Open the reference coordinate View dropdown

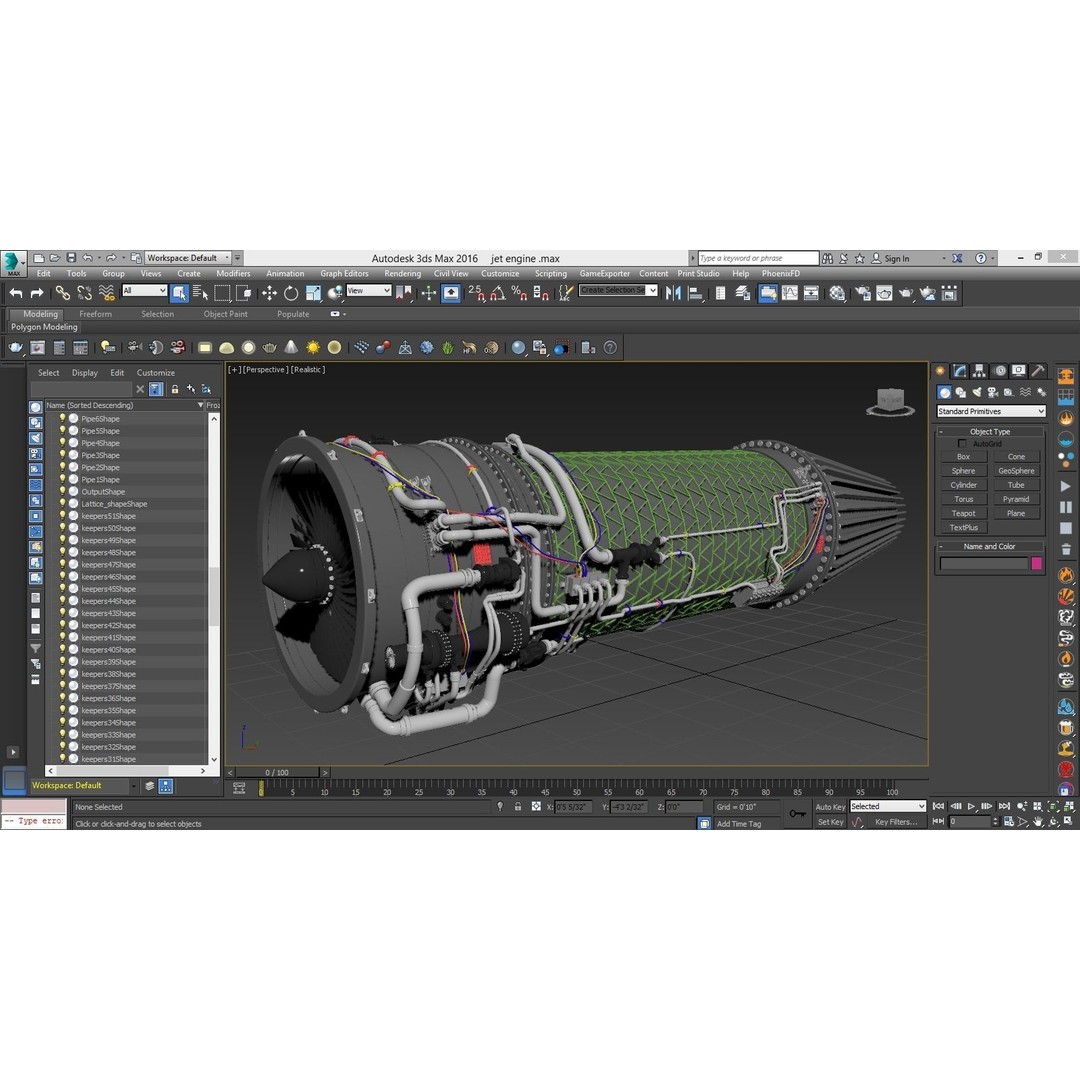click(x=368, y=291)
